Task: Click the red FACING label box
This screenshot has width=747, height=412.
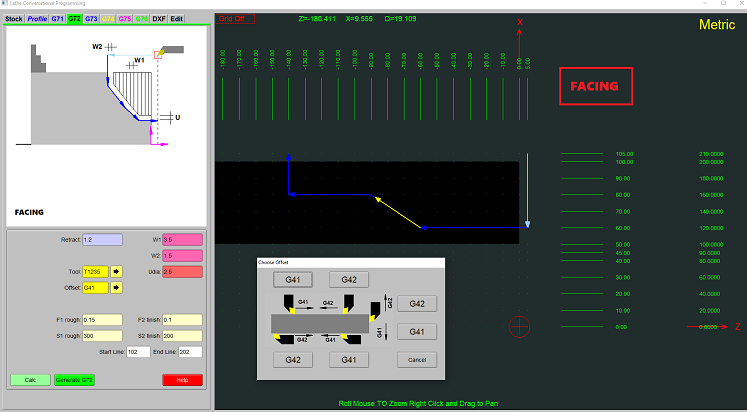Action: [x=595, y=87]
